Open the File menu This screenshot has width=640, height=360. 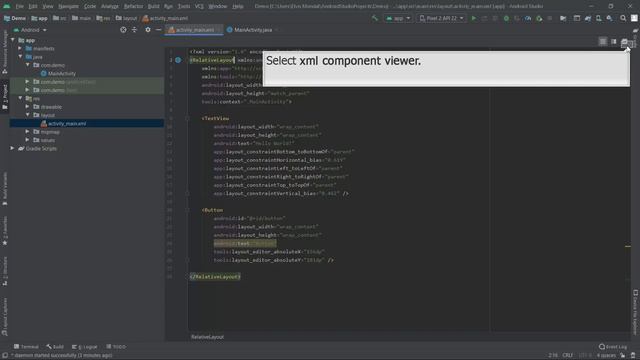(x=19, y=6)
